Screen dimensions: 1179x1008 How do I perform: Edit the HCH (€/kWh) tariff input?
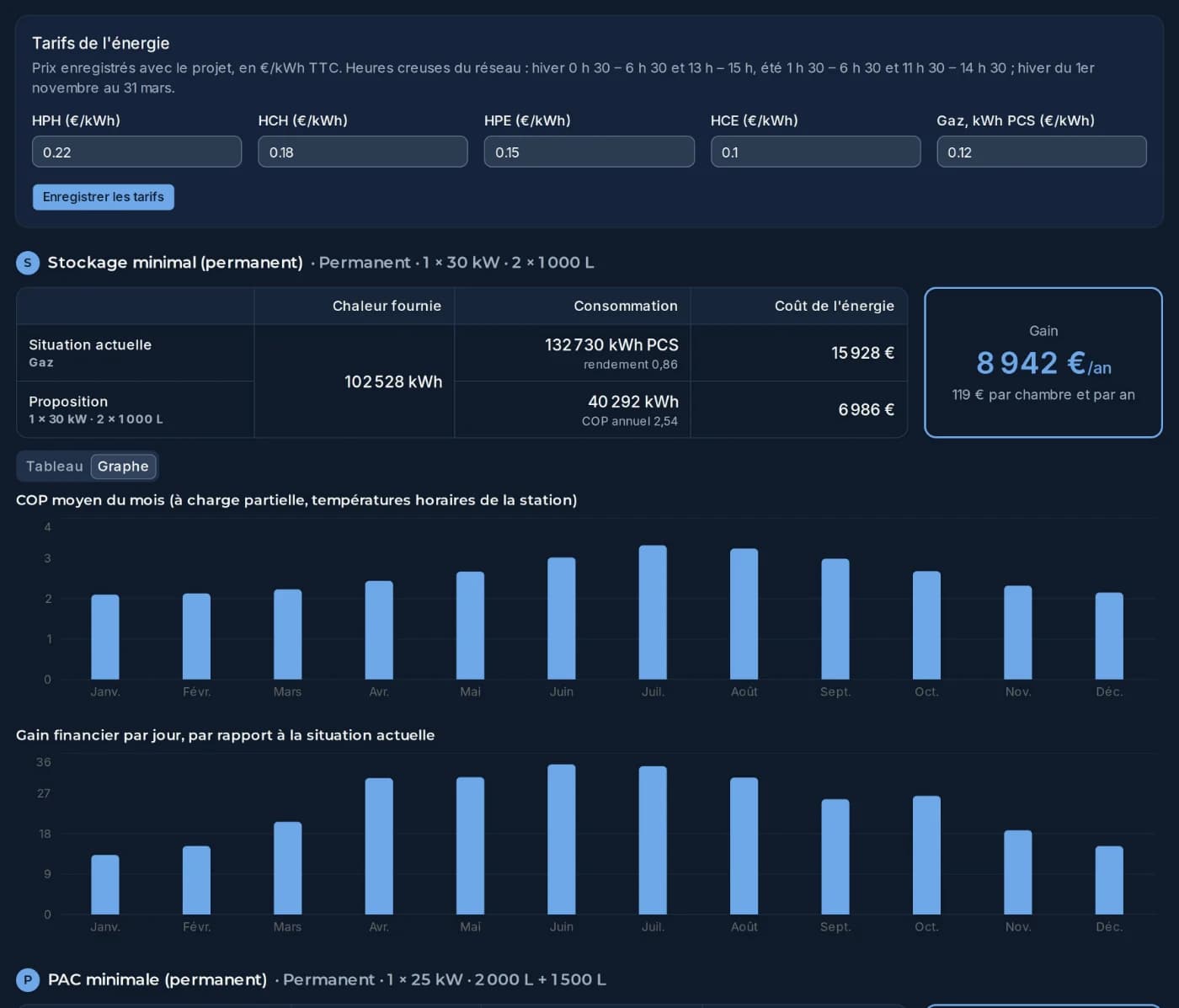click(x=362, y=152)
